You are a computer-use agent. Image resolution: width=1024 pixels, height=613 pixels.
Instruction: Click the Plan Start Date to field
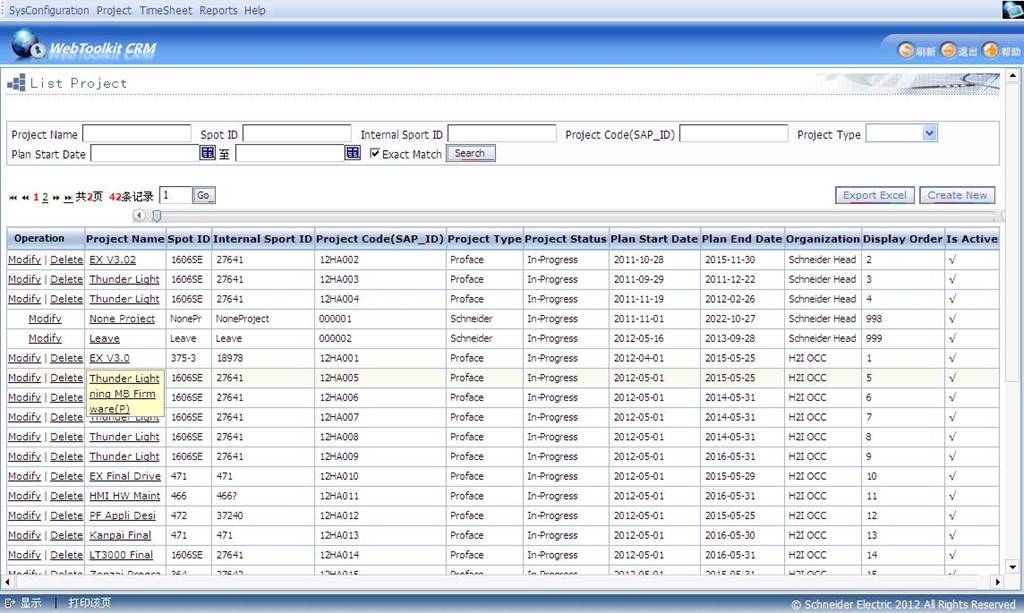(x=289, y=153)
